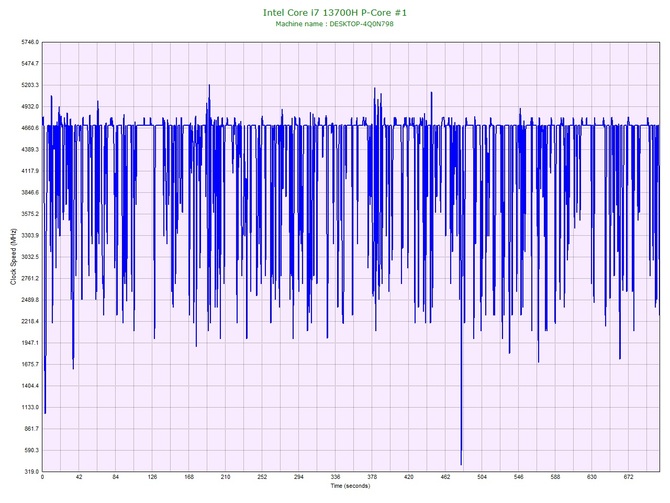Screen dimensions: 670x503
Task: Click the "Time (seconds)" axis label
Action: 350,486
